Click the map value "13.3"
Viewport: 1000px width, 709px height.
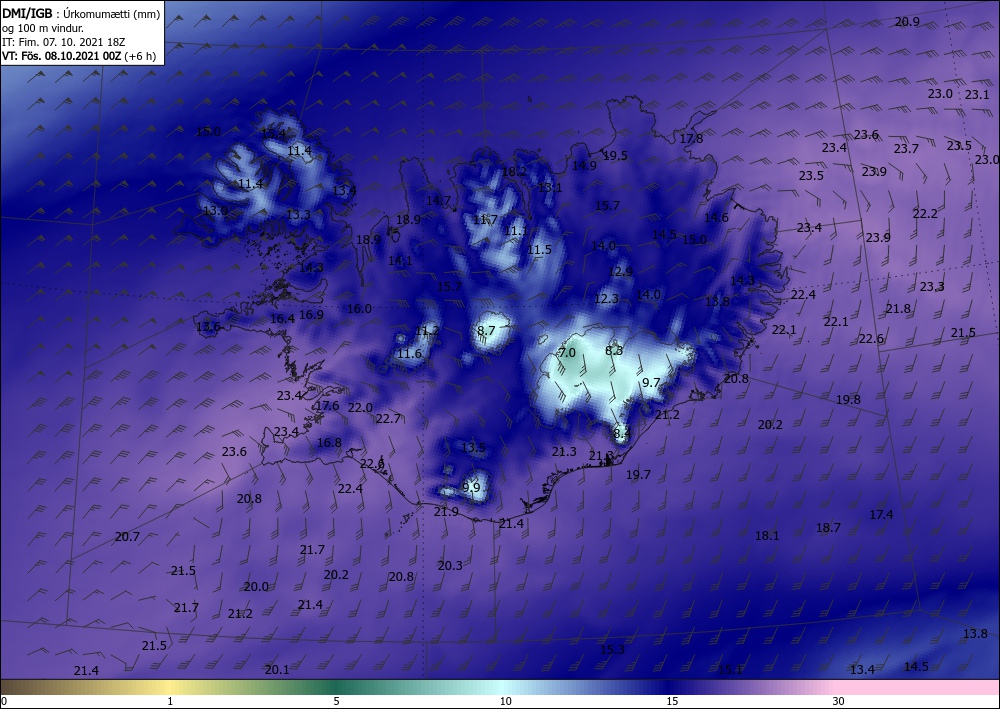pyautogui.click(x=298, y=215)
